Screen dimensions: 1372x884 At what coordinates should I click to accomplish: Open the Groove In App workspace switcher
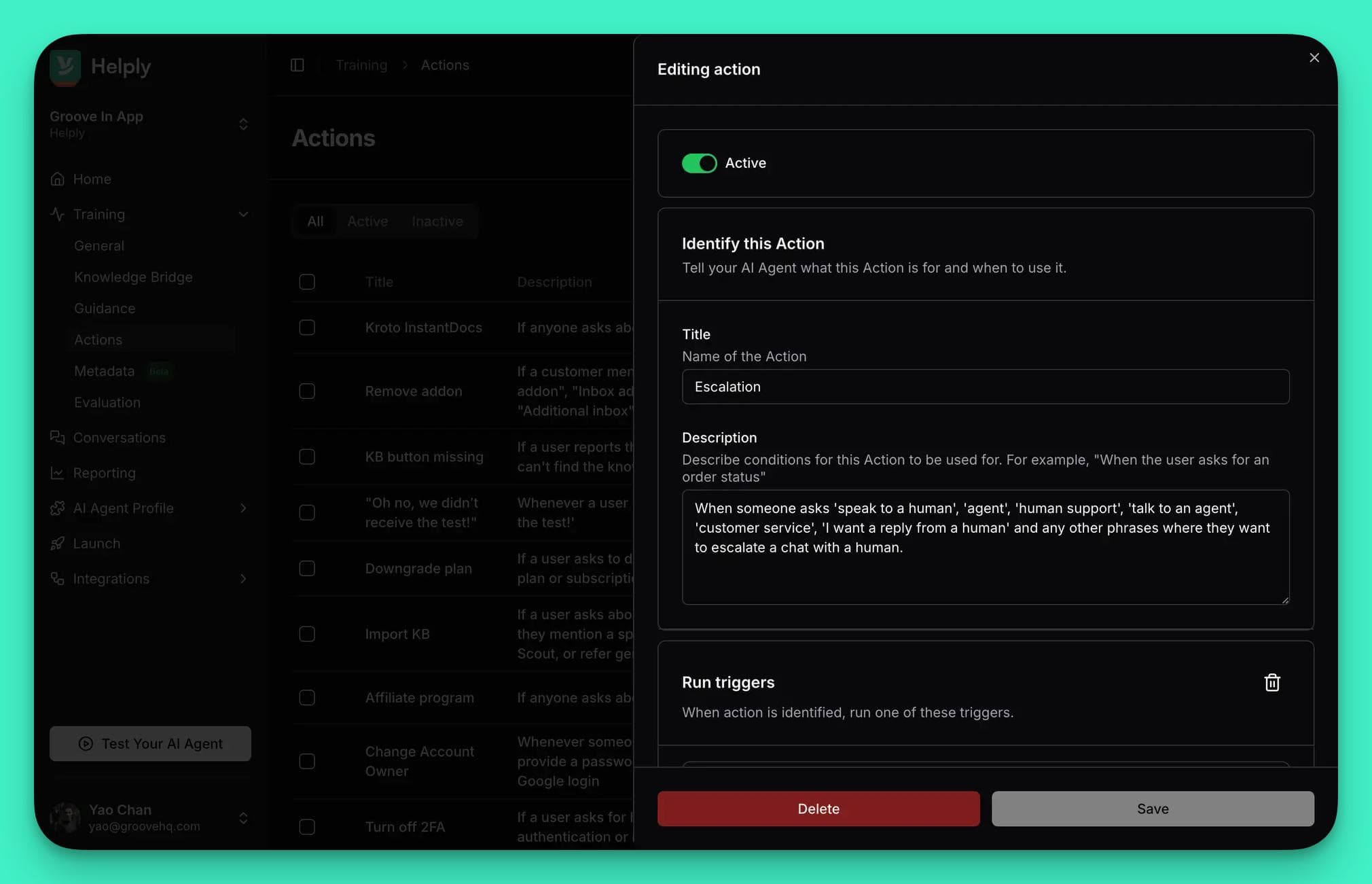coord(244,124)
